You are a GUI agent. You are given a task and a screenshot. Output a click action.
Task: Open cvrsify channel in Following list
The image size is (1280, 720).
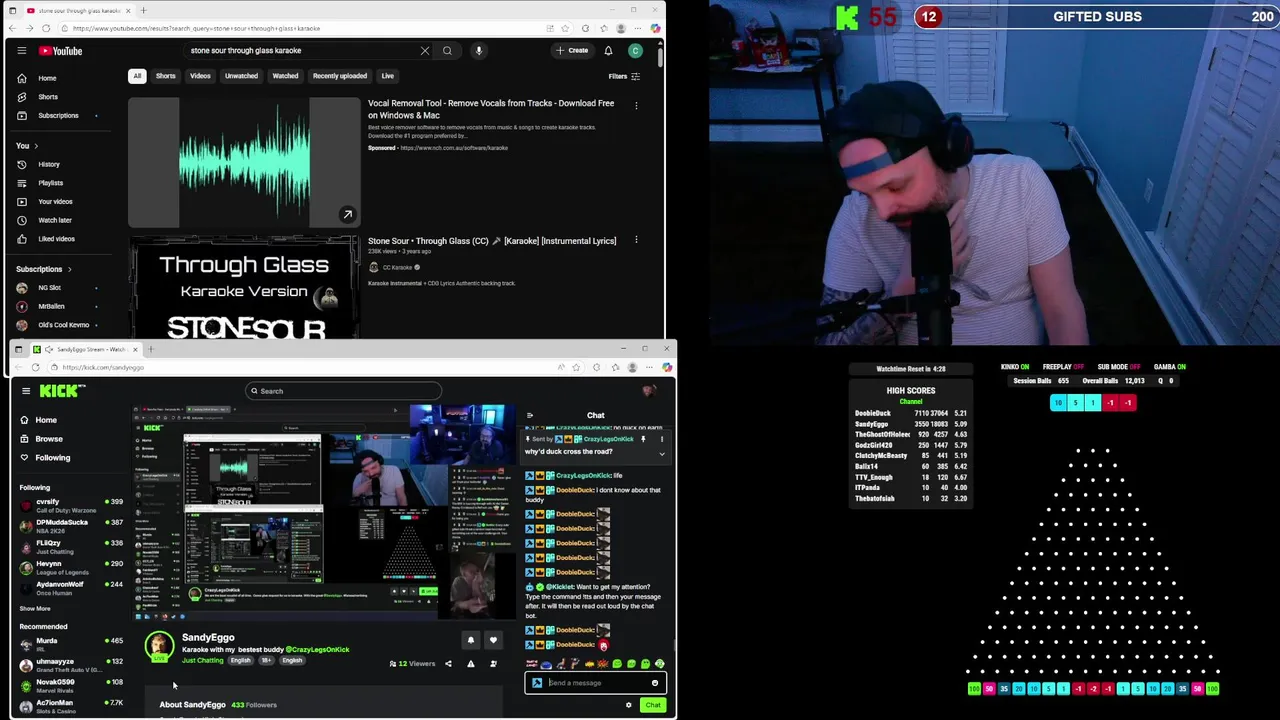point(70,505)
